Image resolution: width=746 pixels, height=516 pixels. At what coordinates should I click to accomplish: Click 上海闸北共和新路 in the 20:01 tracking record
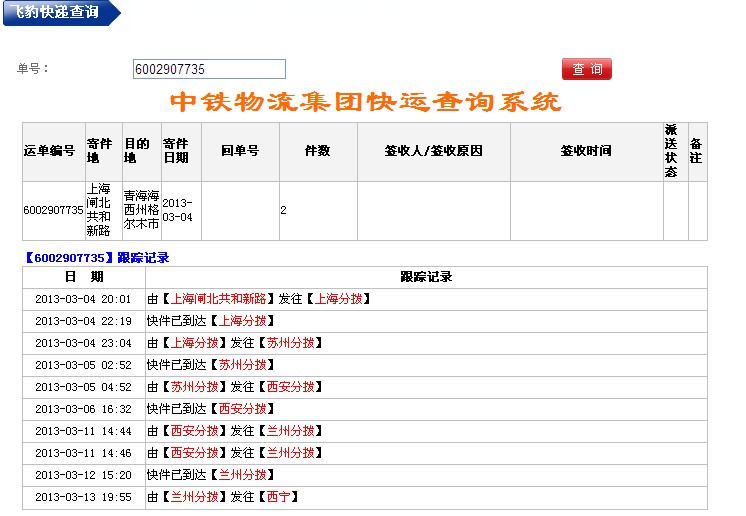tap(220, 298)
